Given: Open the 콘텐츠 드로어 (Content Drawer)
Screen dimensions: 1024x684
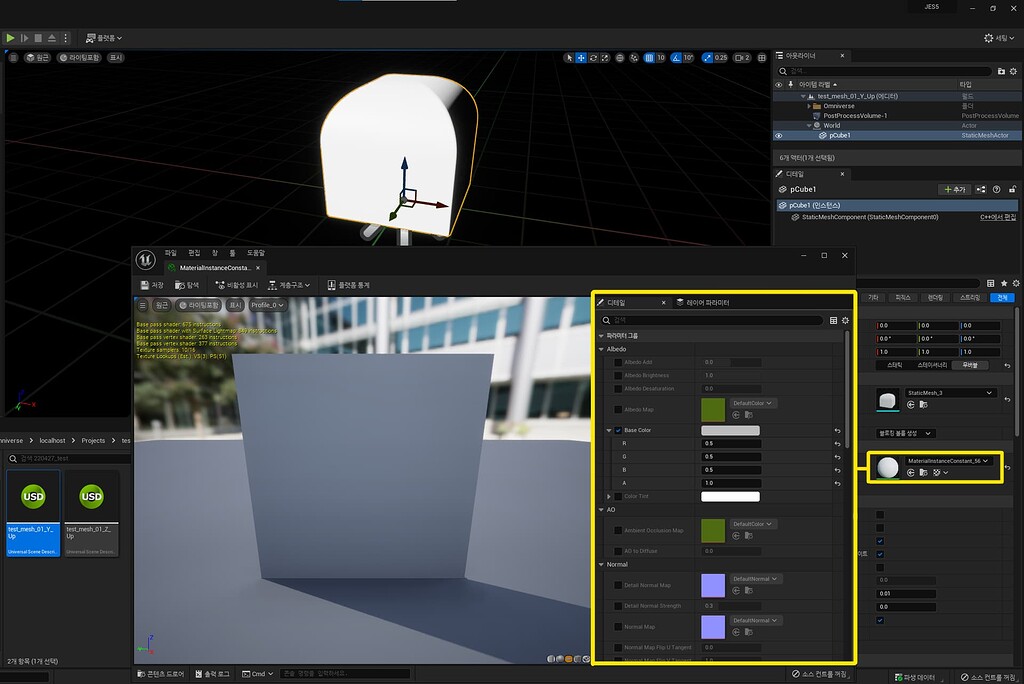Looking at the screenshot, I should [160, 673].
